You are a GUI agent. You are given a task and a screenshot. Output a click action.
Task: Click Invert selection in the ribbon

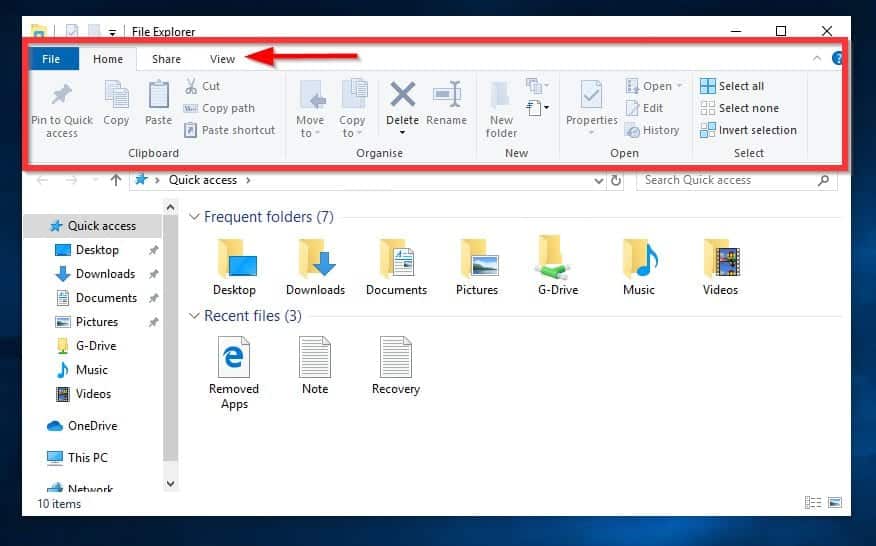pyautogui.click(x=748, y=130)
